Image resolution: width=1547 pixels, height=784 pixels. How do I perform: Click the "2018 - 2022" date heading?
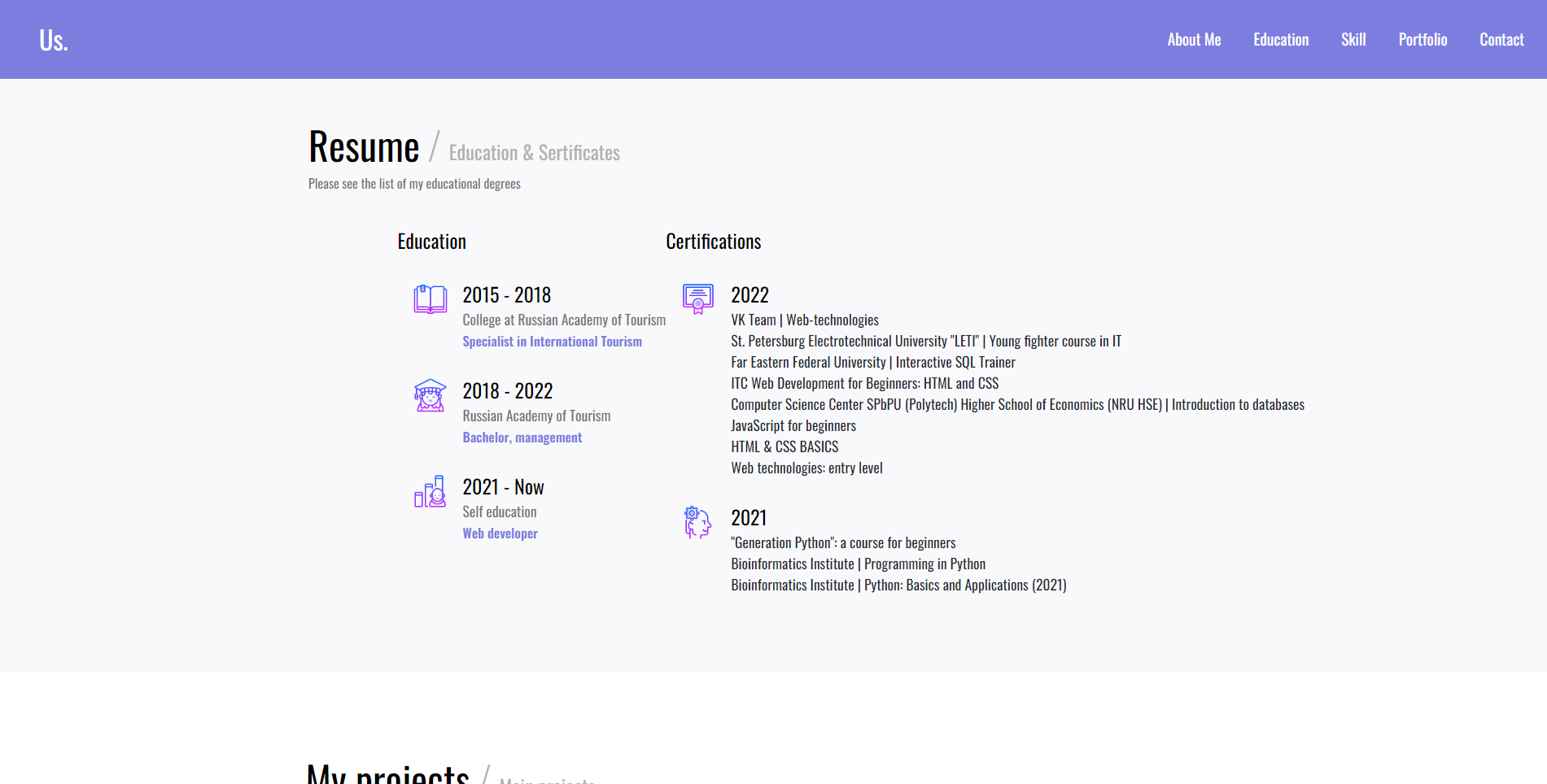point(507,391)
